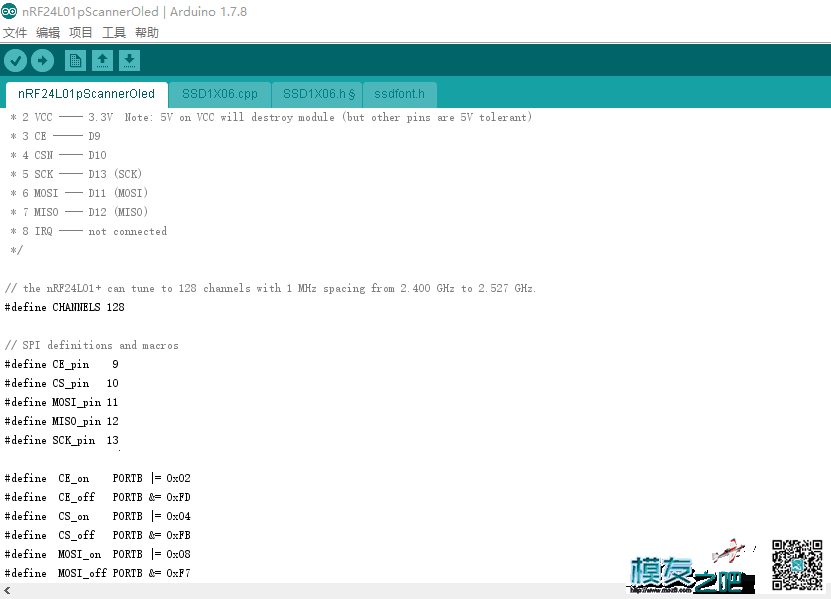Click the '#define CE_pin 9' line

coord(61,365)
